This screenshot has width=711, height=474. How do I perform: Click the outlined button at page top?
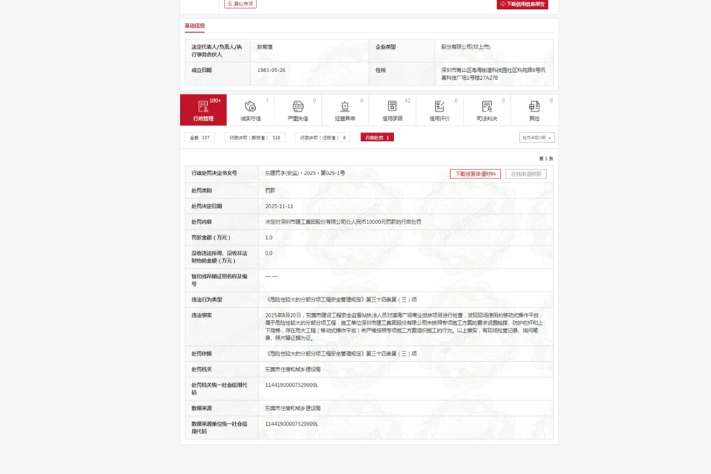[x=240, y=4]
